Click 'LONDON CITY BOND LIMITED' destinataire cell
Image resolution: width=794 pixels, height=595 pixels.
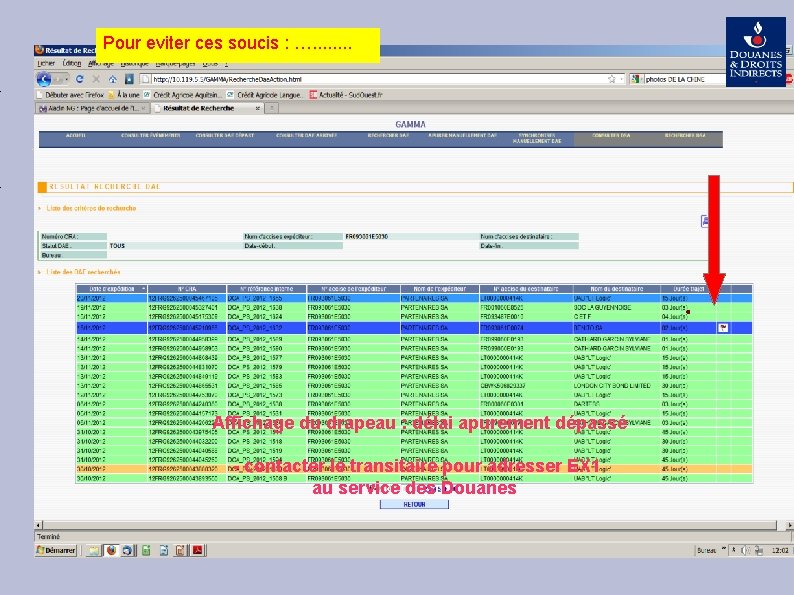tap(612, 385)
